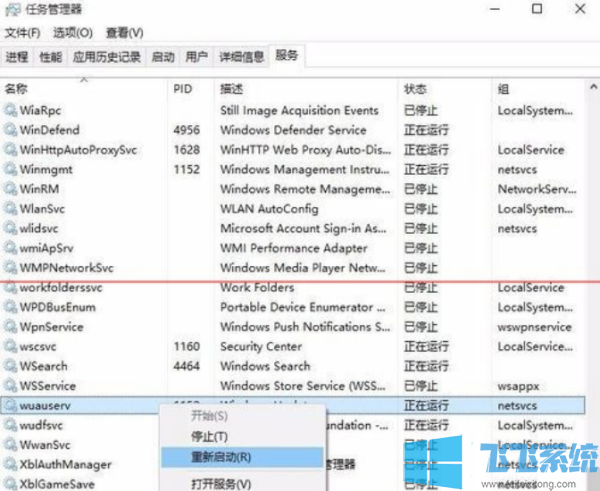Click the 'Work Folders' description
600x491 pixels.
(x=257, y=287)
